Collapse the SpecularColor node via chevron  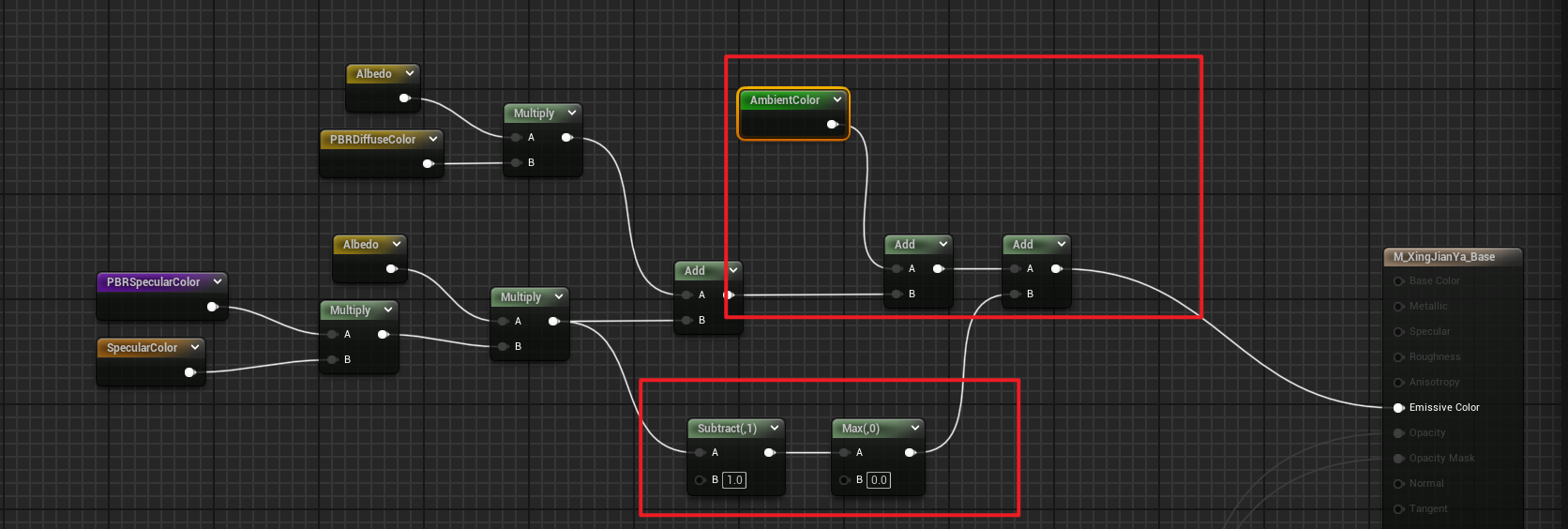coord(195,347)
